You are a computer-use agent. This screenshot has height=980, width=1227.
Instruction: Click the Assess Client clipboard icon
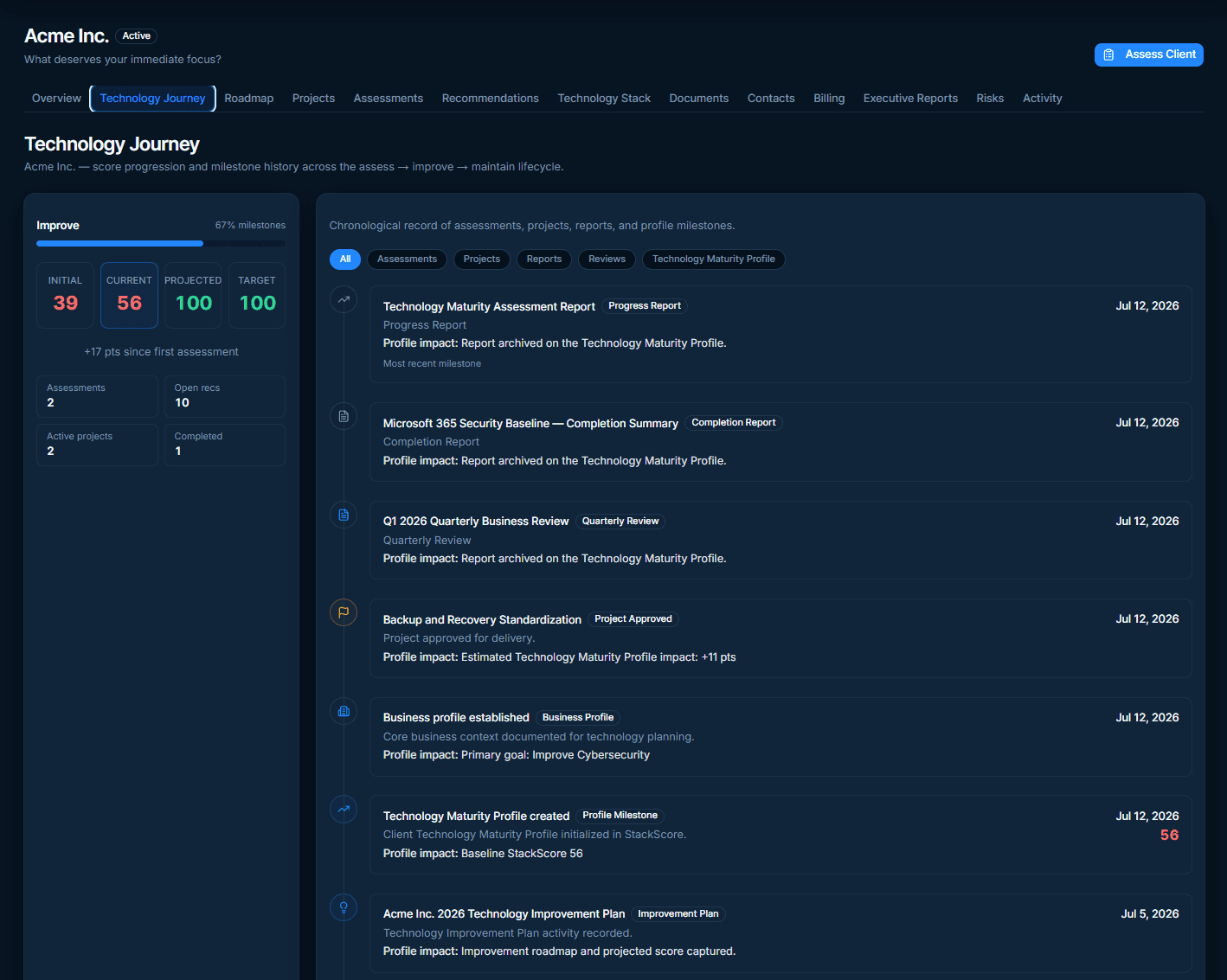coord(1108,54)
